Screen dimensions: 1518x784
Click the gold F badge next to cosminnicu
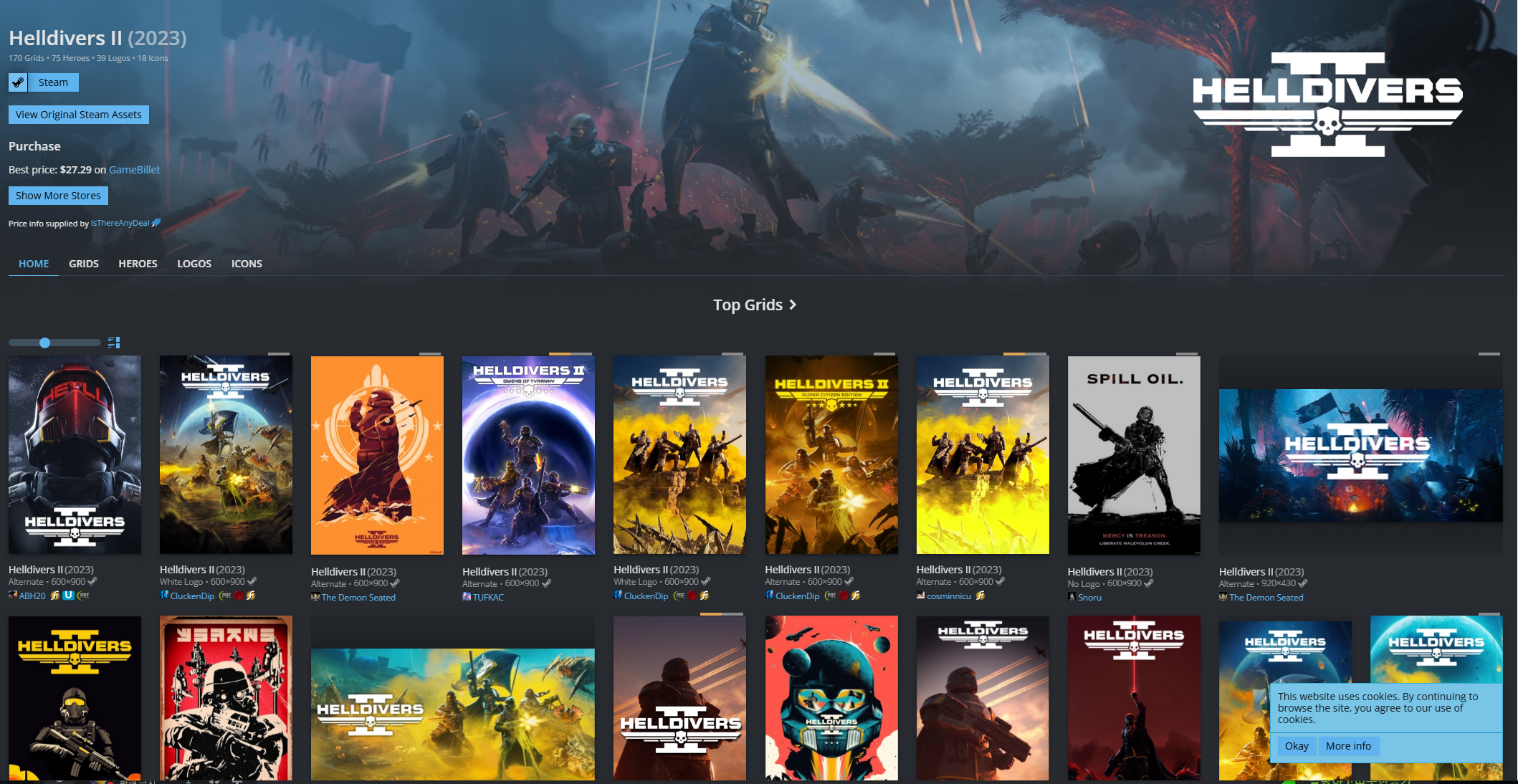point(980,596)
